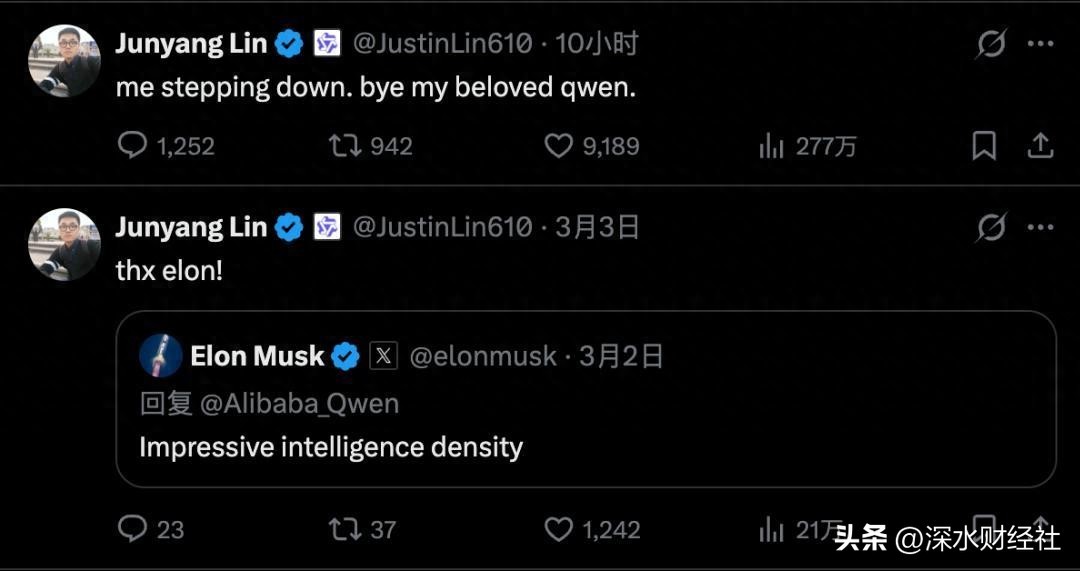Viewport: 1080px width, 571px height.
Task: Expand more options on "thx elon!" tweet
Action: [x=1041, y=228]
